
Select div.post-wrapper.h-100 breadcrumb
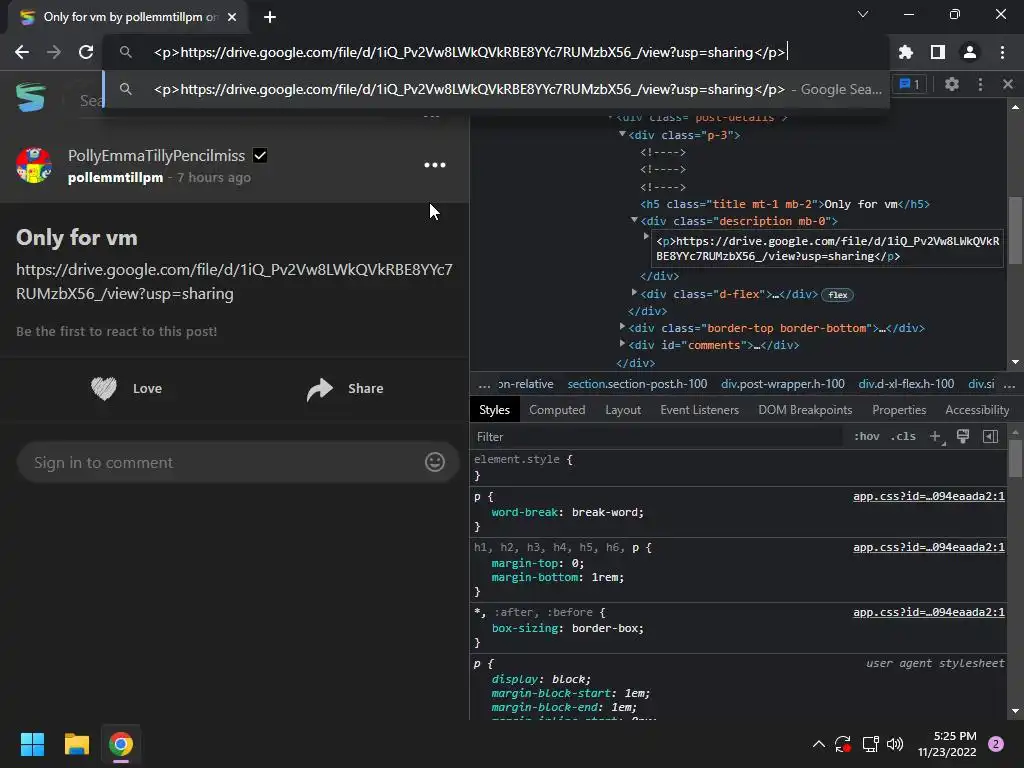[x=782, y=384]
